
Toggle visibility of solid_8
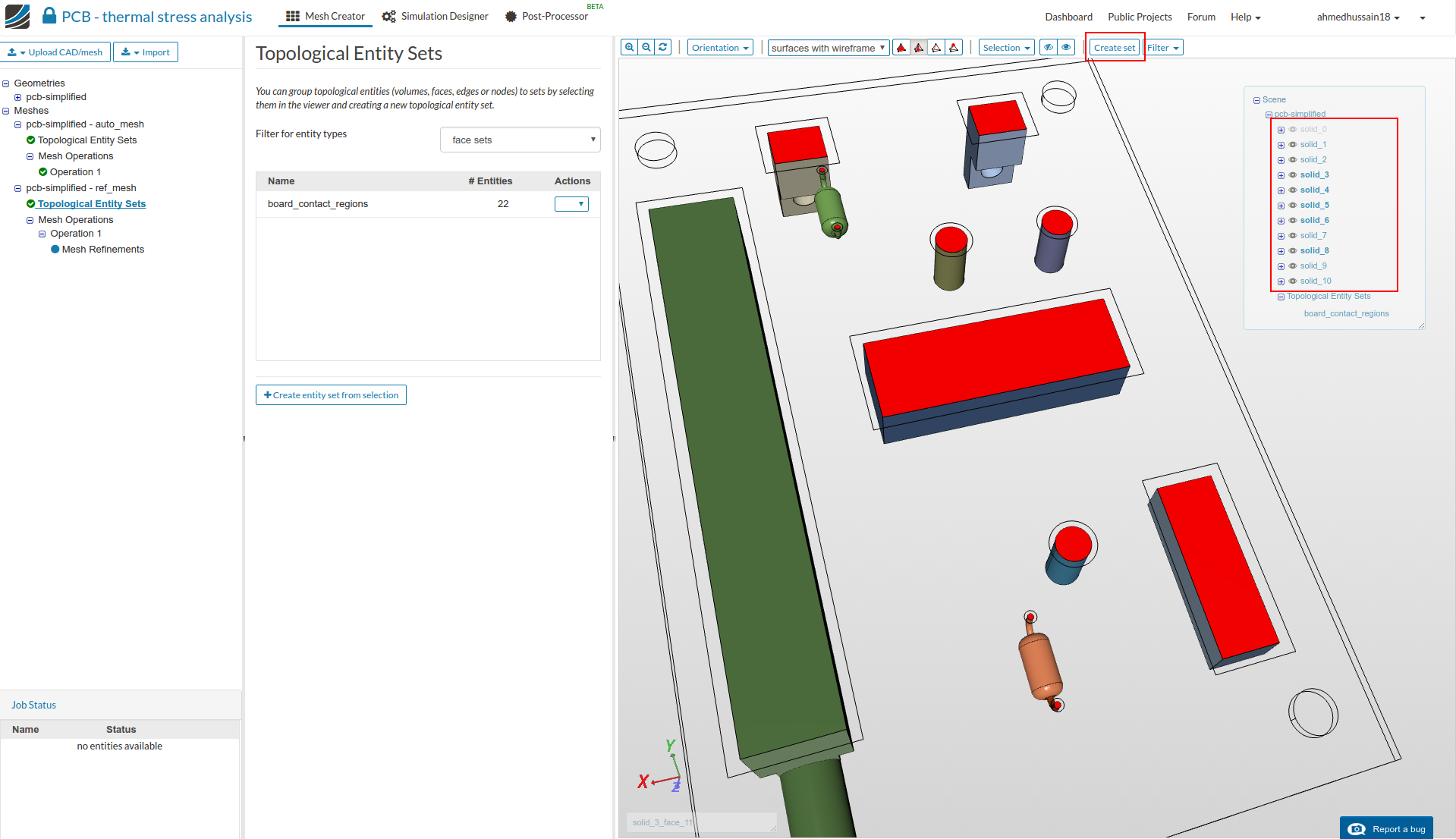click(1293, 251)
